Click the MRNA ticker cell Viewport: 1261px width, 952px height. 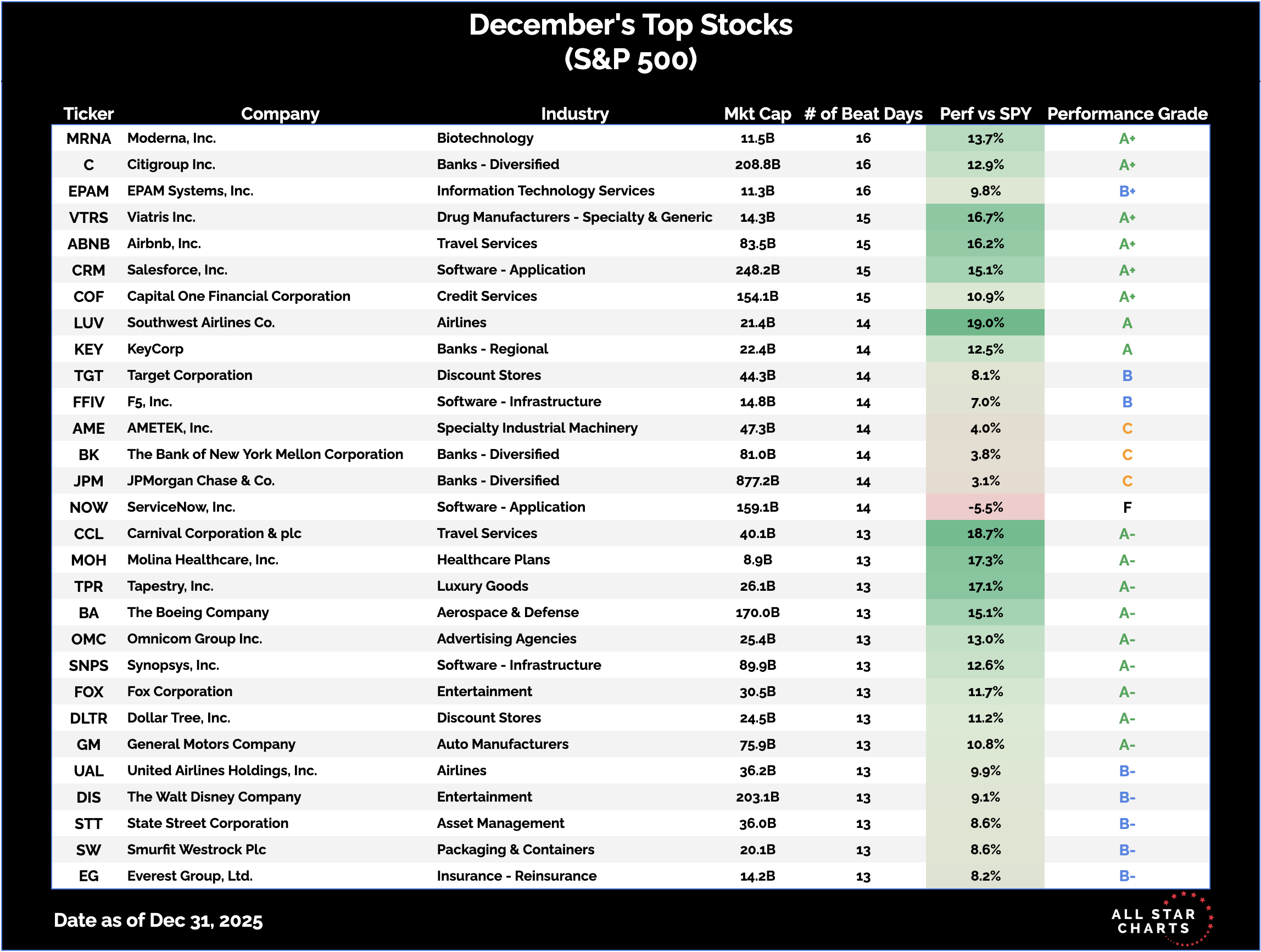click(88, 138)
